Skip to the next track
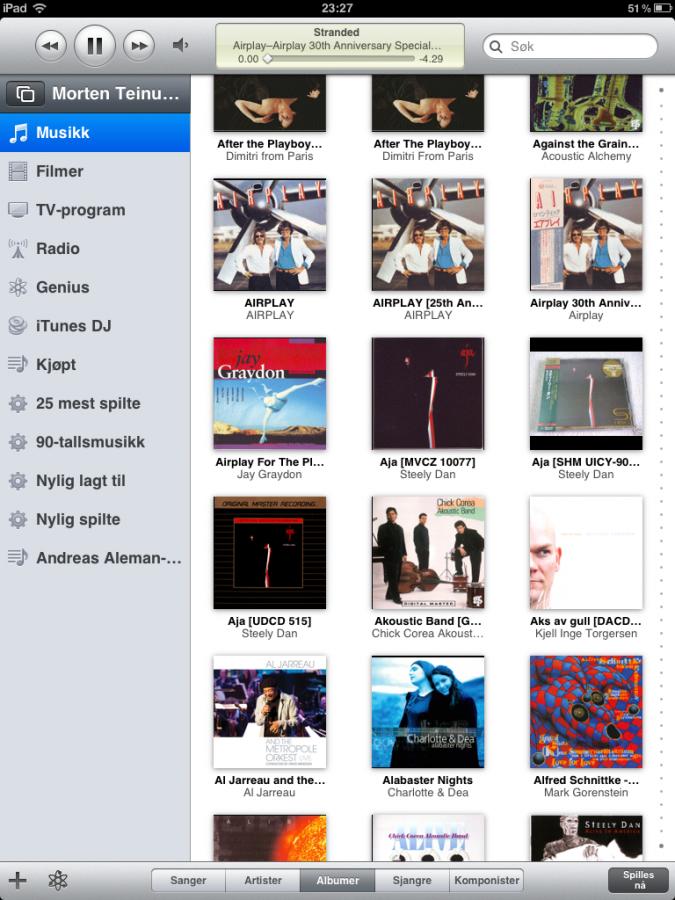This screenshot has height=900, width=675. tap(139, 45)
